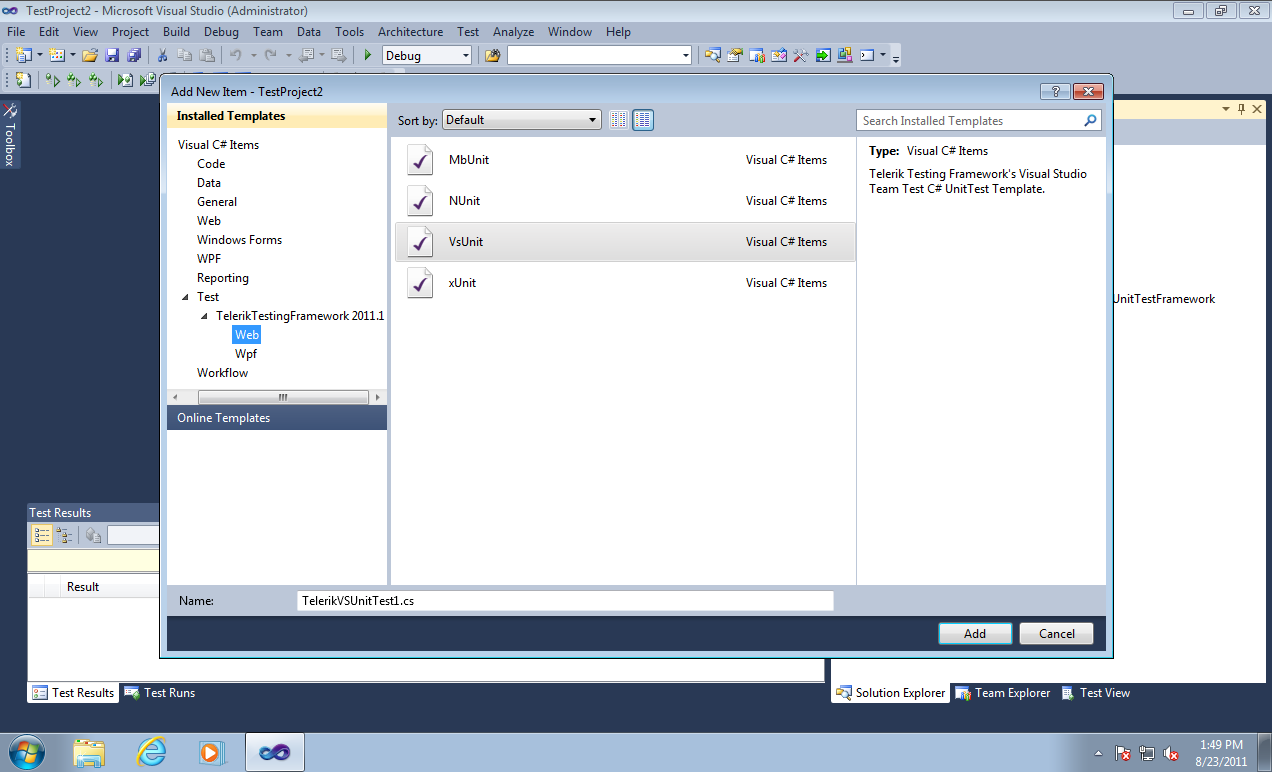Click the Save All toolbar icon
This screenshot has width=1272, height=772.
click(x=133, y=55)
